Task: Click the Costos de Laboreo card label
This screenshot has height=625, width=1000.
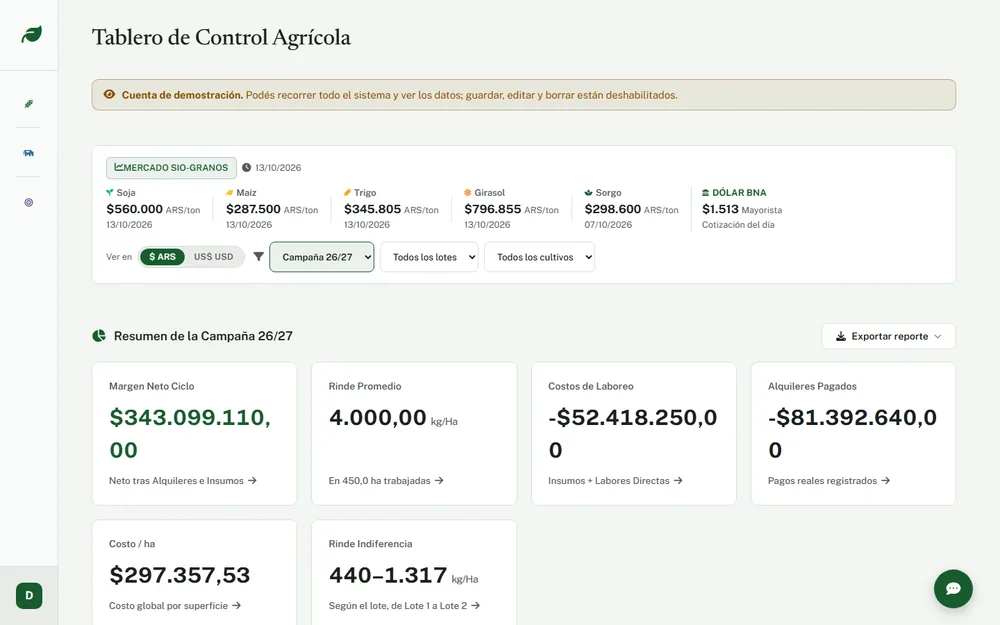Action: [591, 386]
